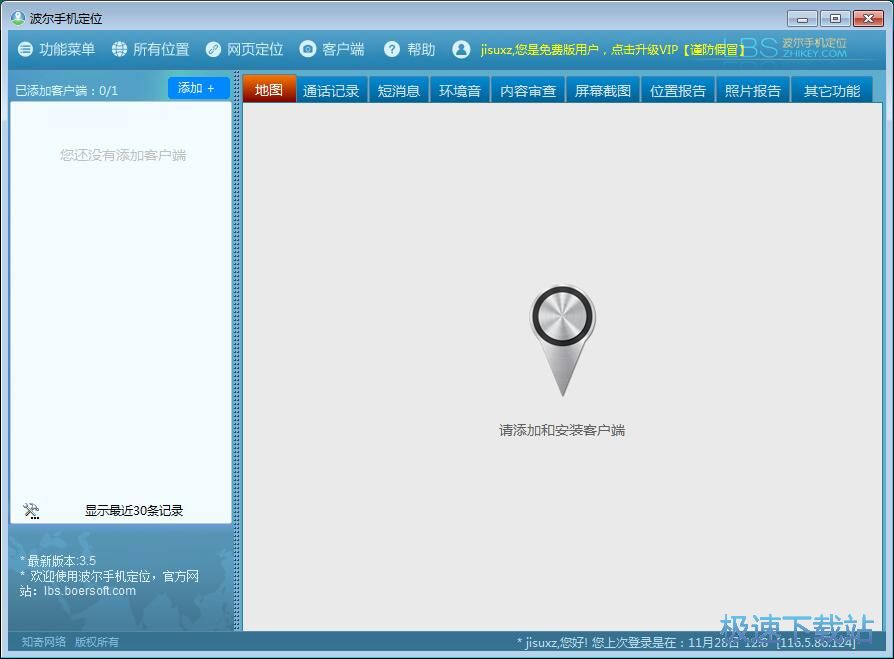Open the 功能菜单 menu icon
Screen dimensions: 894x659
(x=25, y=50)
